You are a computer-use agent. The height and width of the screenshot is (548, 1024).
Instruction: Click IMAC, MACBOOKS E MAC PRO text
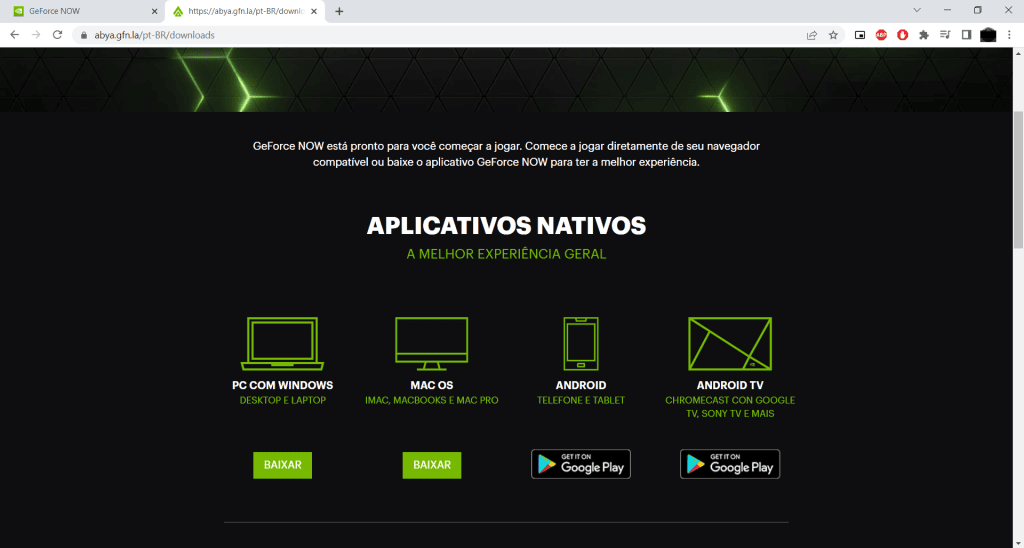pyautogui.click(x=432, y=400)
